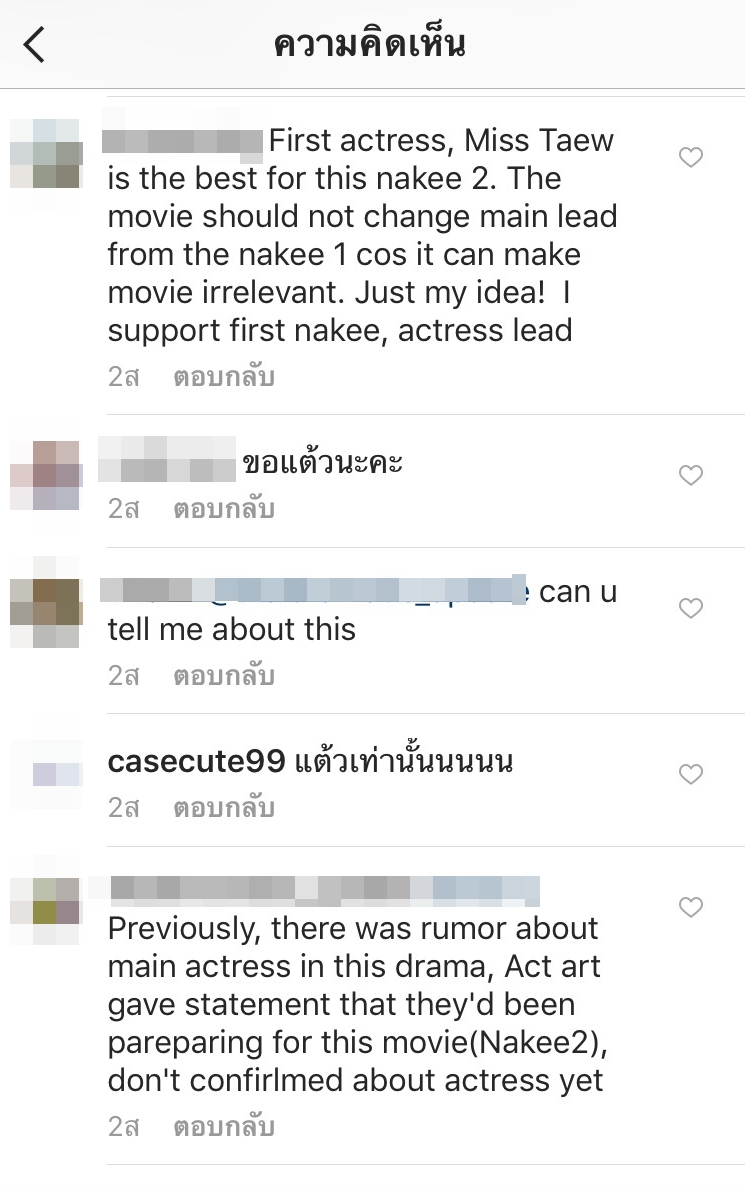Tap ตอบกลับ under the Miss Taew comment
Image resolution: width=745 pixels, height=1190 pixels.
(224, 376)
